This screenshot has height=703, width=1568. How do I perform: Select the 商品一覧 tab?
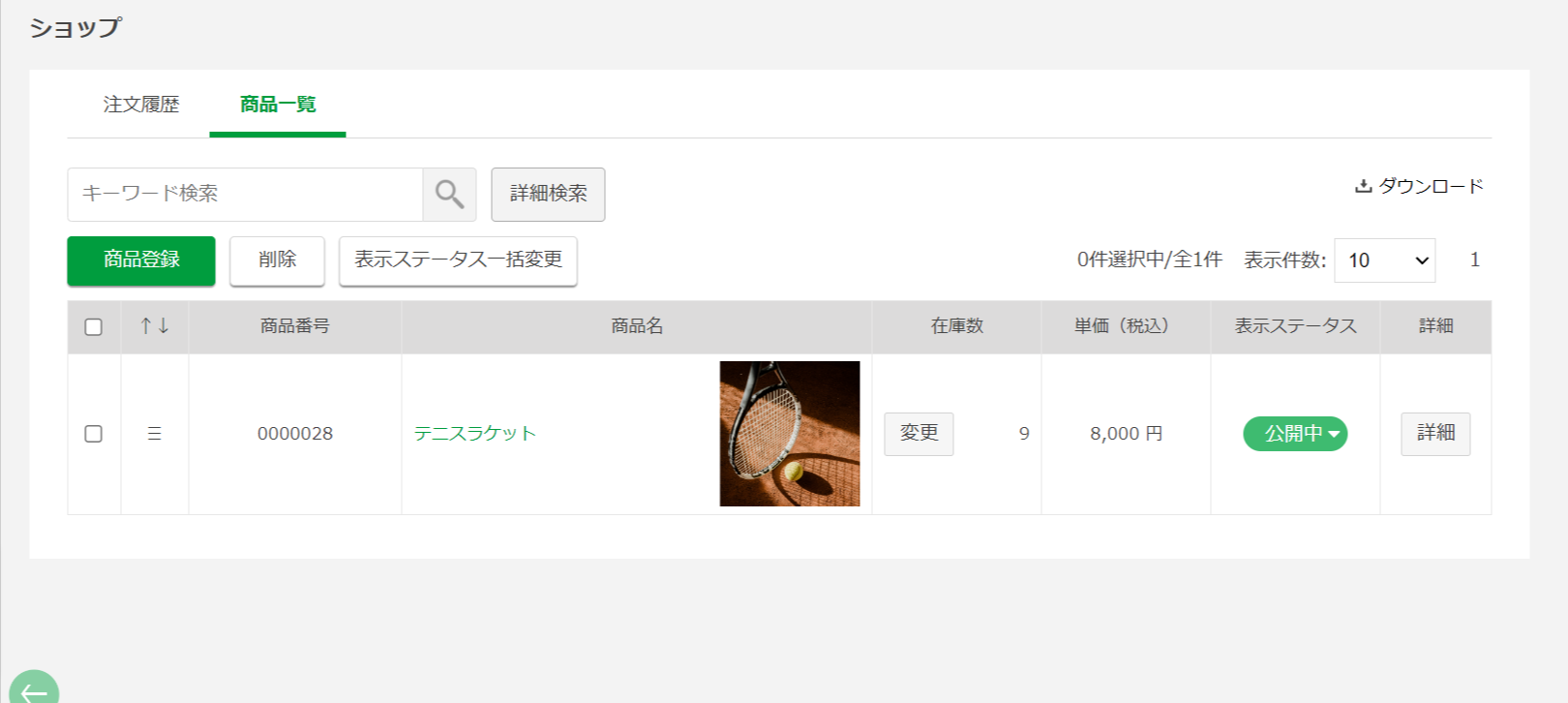tap(278, 105)
